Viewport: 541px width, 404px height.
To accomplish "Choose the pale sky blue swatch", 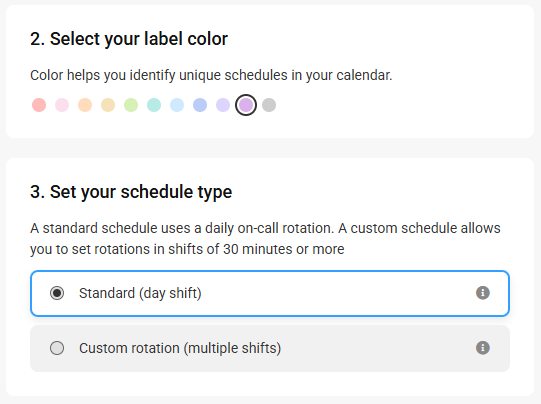I will (177, 105).
